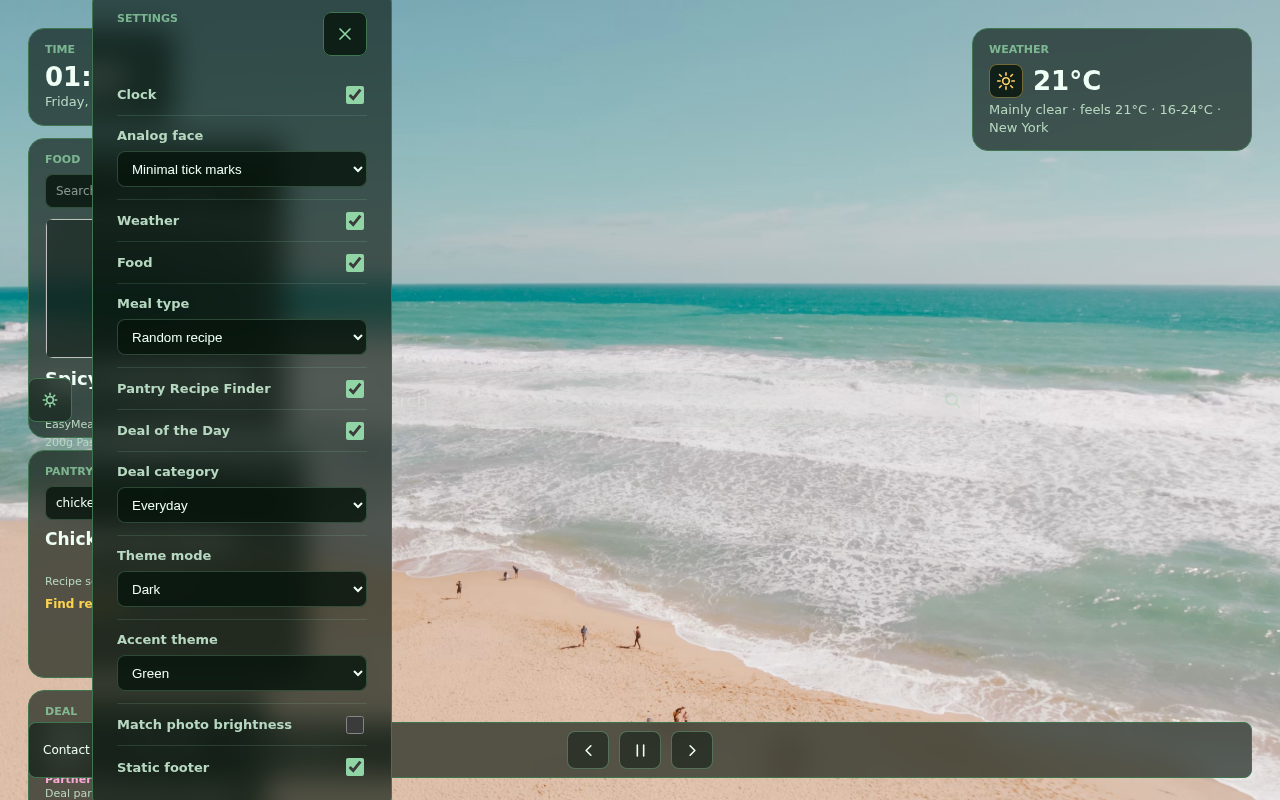The width and height of the screenshot is (1280, 800).
Task: Disable Deal of the Day checkbox
Action: 355,431
